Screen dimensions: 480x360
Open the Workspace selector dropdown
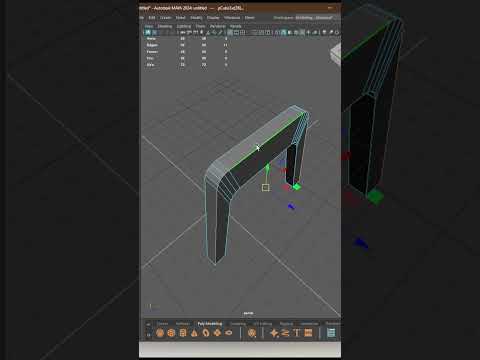tap(314, 18)
